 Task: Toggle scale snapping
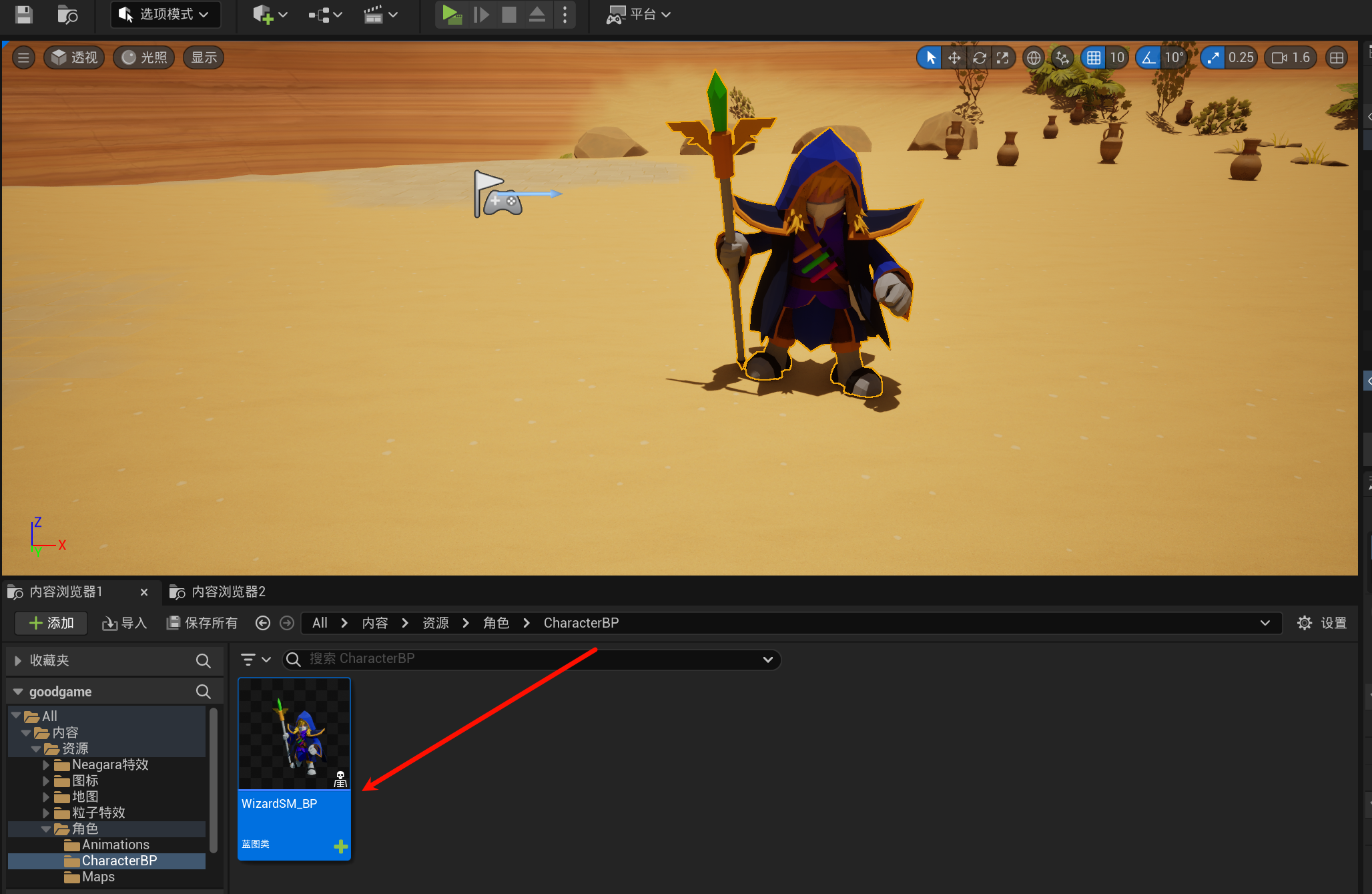[x=1213, y=58]
